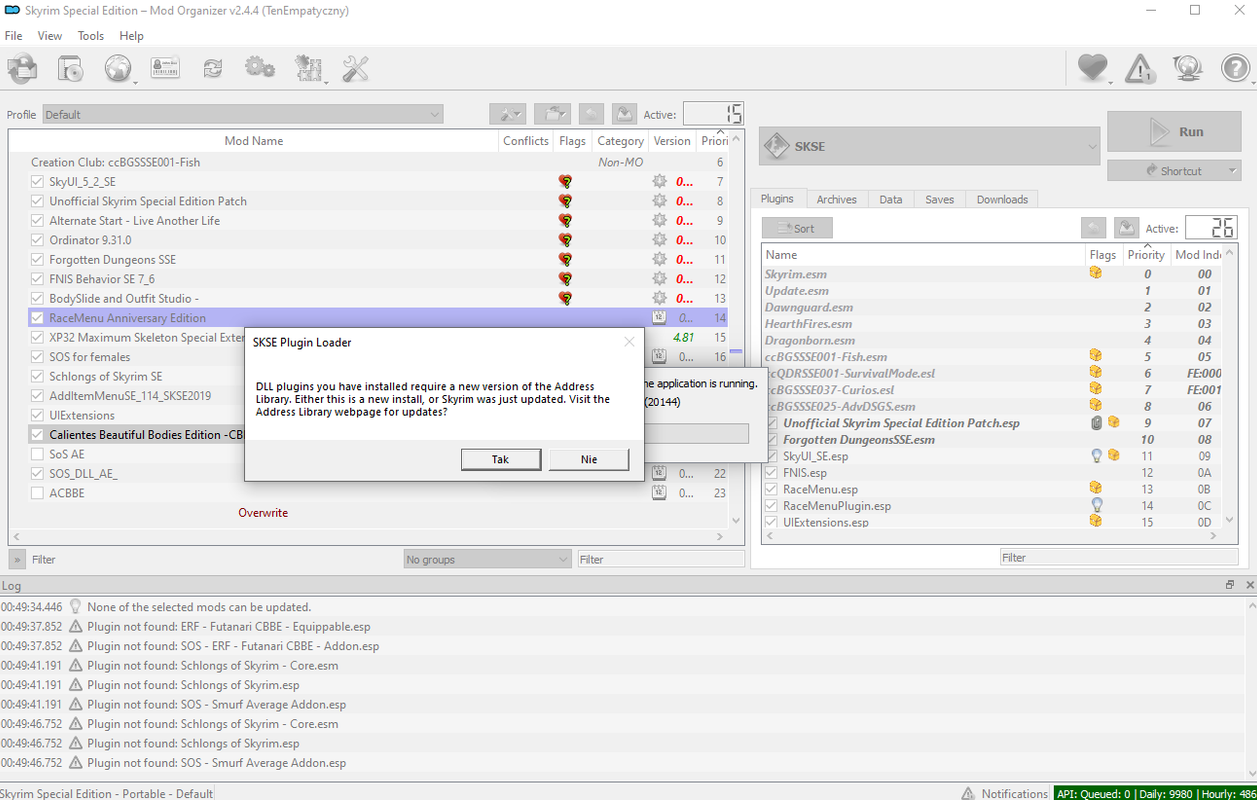1257x800 pixels.
Task: Expand the filter sidebar chevron button
Action: pos(17,560)
